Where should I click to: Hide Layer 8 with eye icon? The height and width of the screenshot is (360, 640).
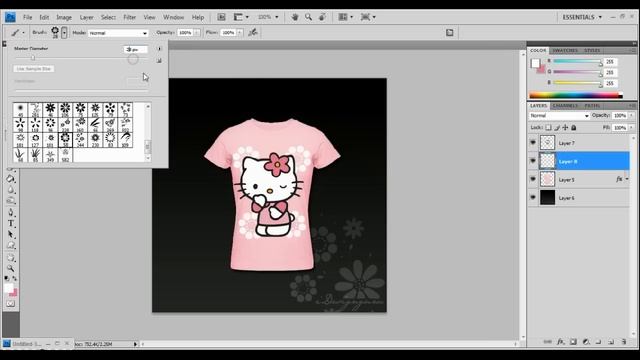[x=533, y=161]
